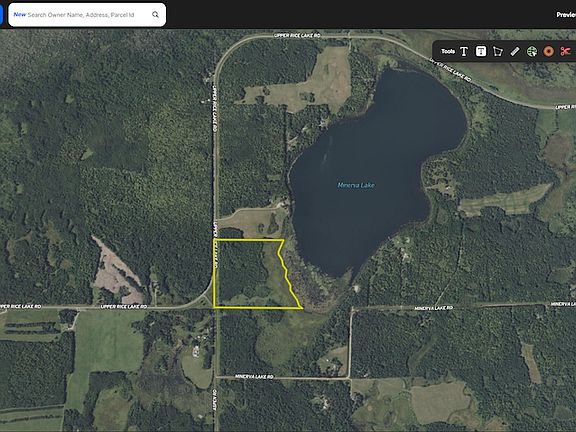The height and width of the screenshot is (432, 576).
Task: Click the globe with cursor tool
Action: point(532,51)
